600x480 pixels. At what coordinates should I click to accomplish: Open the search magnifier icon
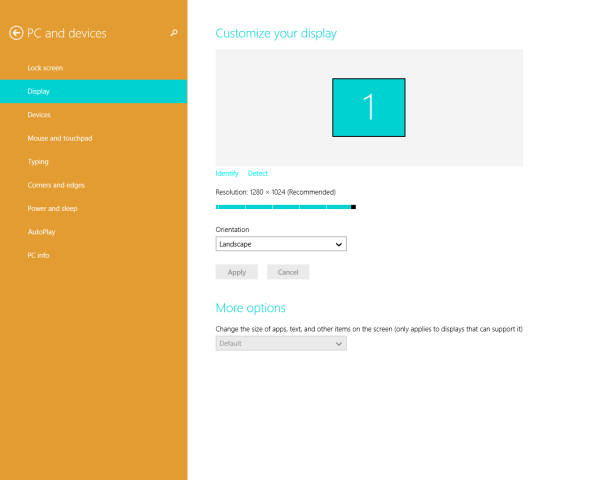174,33
